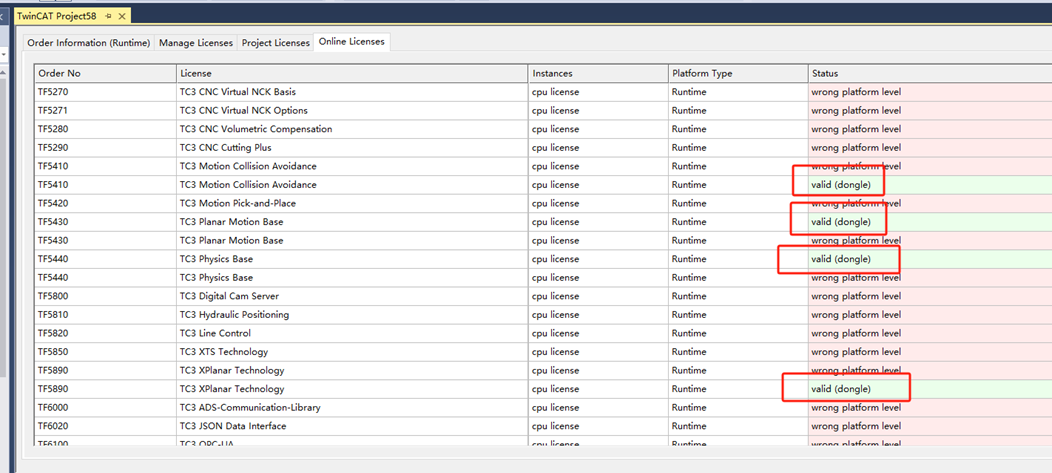Click wrong platform level status for TF5270

tap(856, 92)
